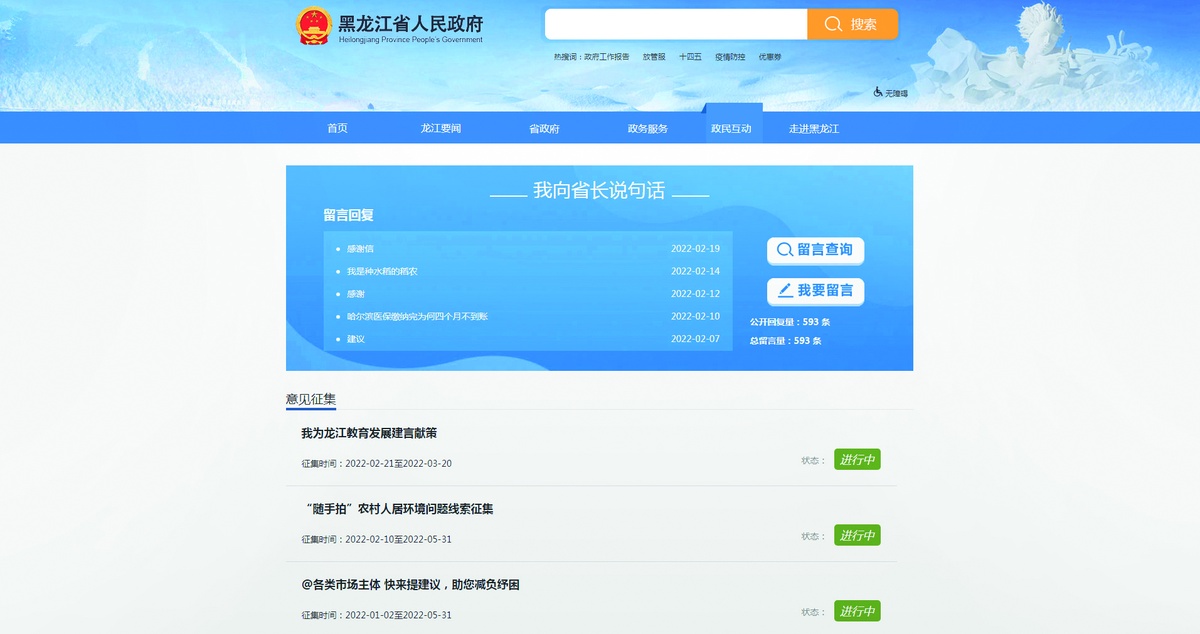Open “随手拍”农村人居环境问题线索征集
This screenshot has height=634, width=1200.
coord(398,509)
